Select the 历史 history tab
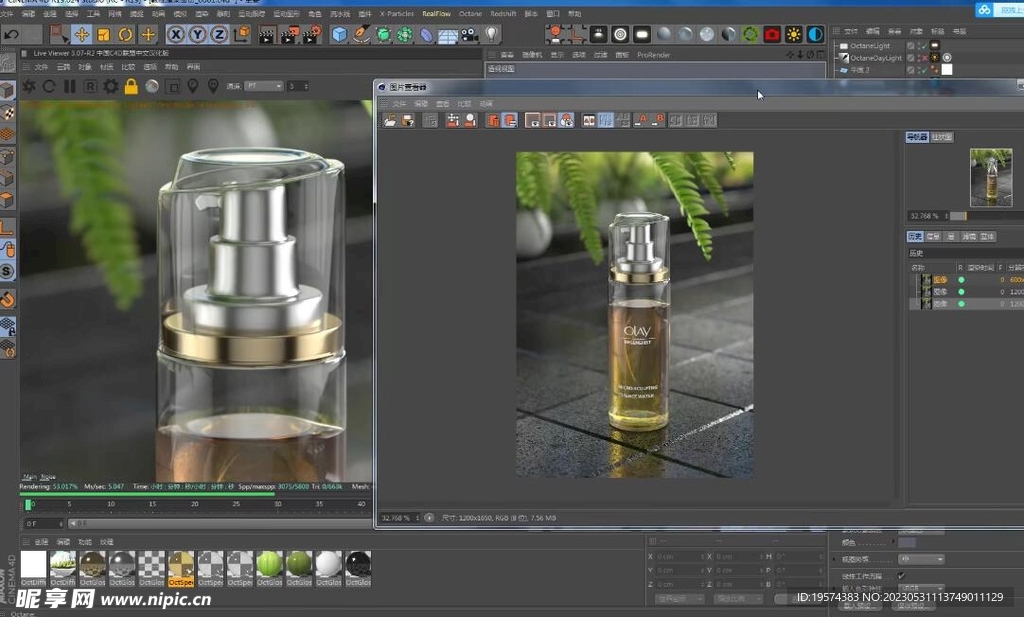Screen dimensions: 1024x617 pos(914,236)
